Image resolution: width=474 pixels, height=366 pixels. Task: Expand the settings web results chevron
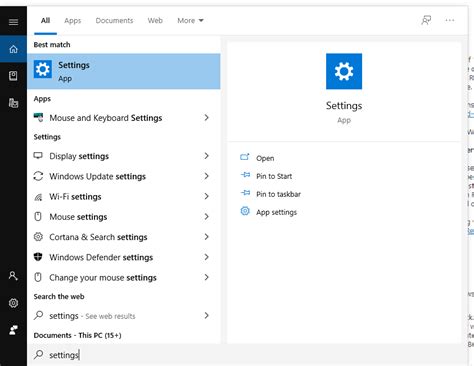point(207,315)
